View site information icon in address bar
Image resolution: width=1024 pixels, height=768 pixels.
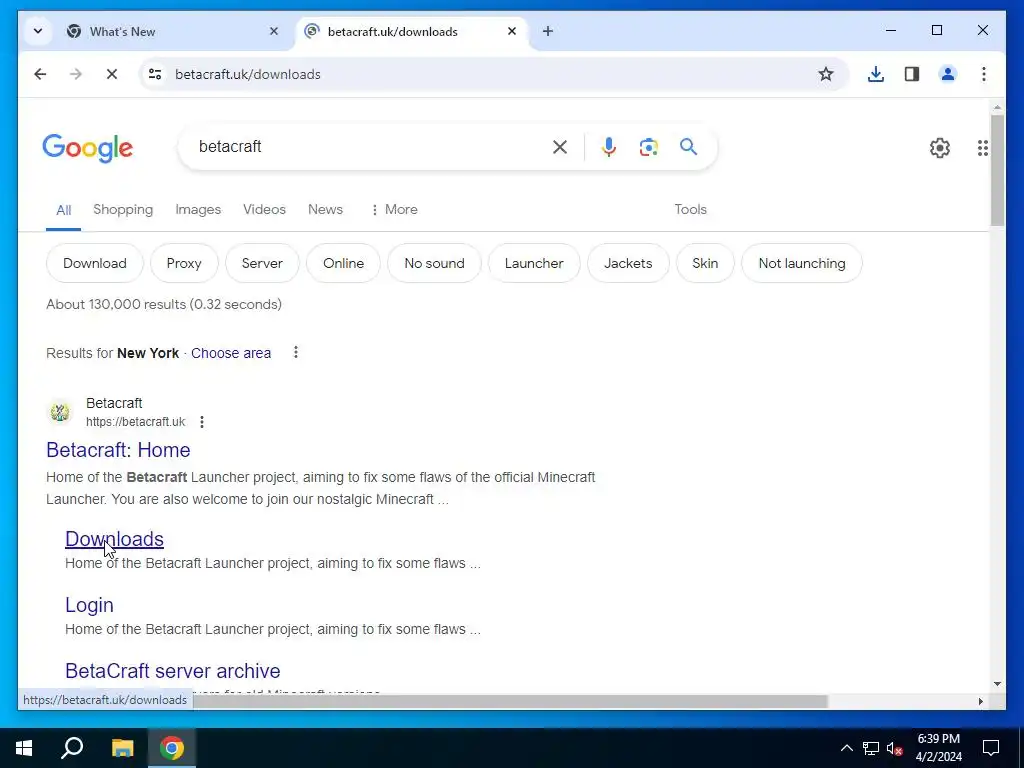point(155,74)
